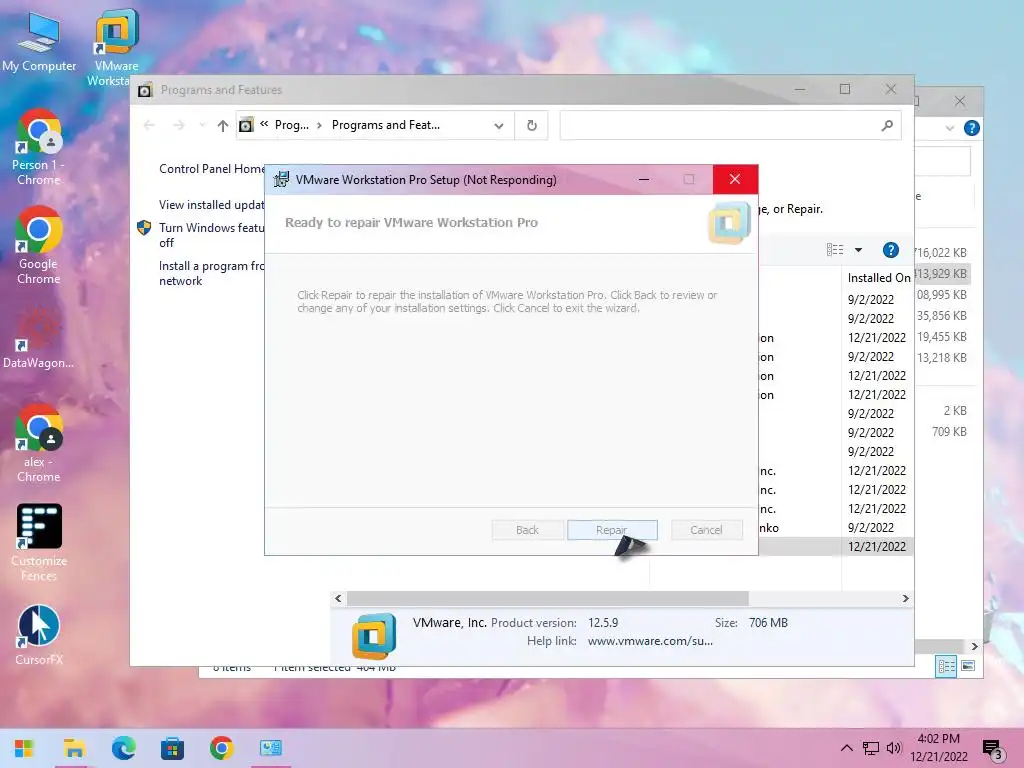
Task: Click the up arrow in Programs and Features
Action: point(223,125)
